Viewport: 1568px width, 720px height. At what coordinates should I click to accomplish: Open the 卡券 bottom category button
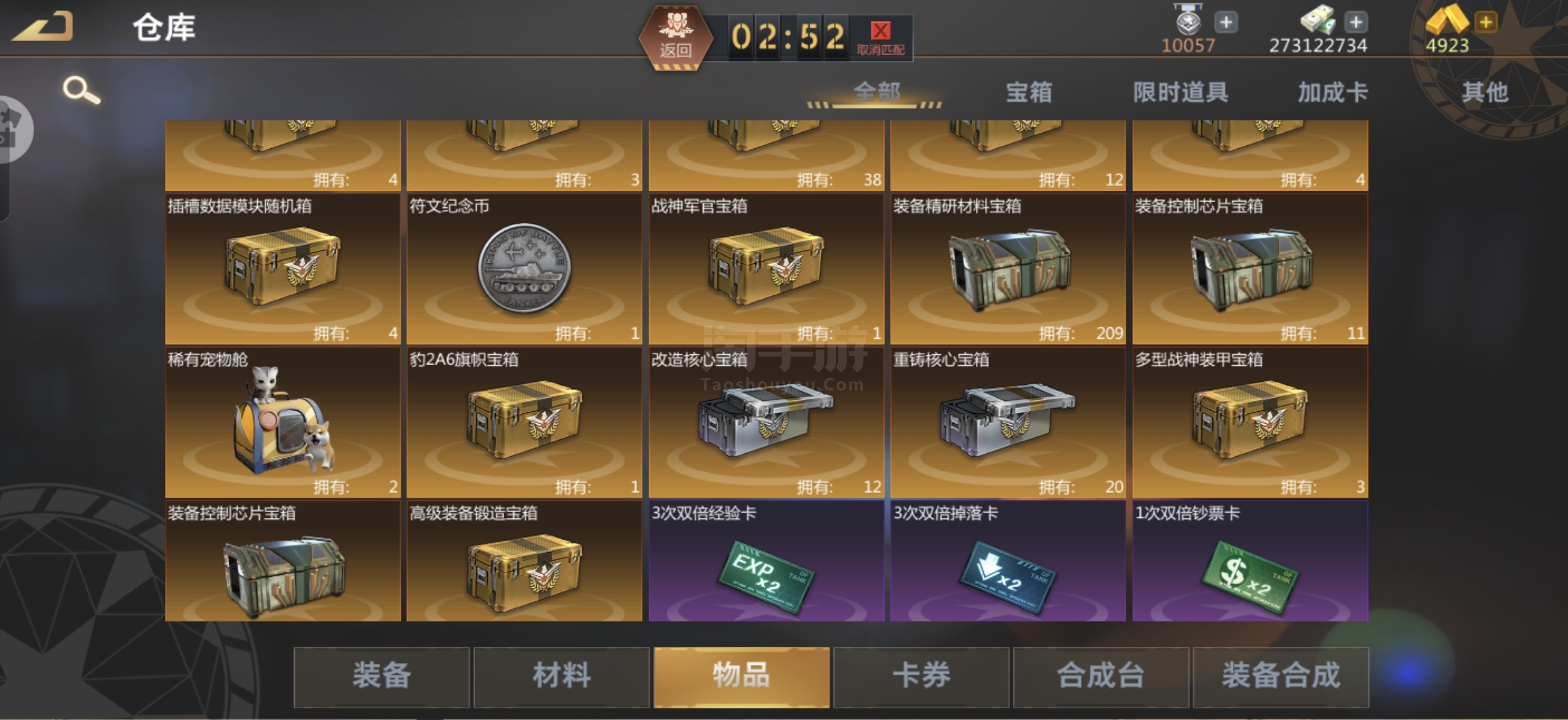click(x=921, y=676)
